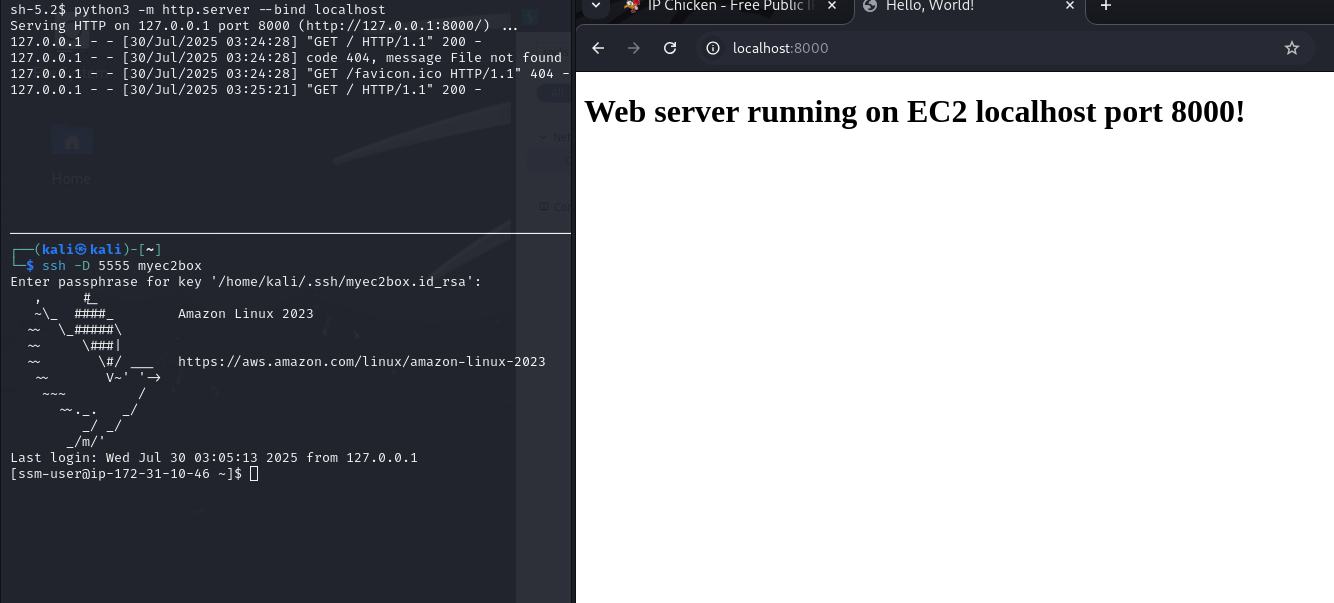Close the Hello, World! tab
1334x603 pixels.
pyautogui.click(x=1069, y=6)
